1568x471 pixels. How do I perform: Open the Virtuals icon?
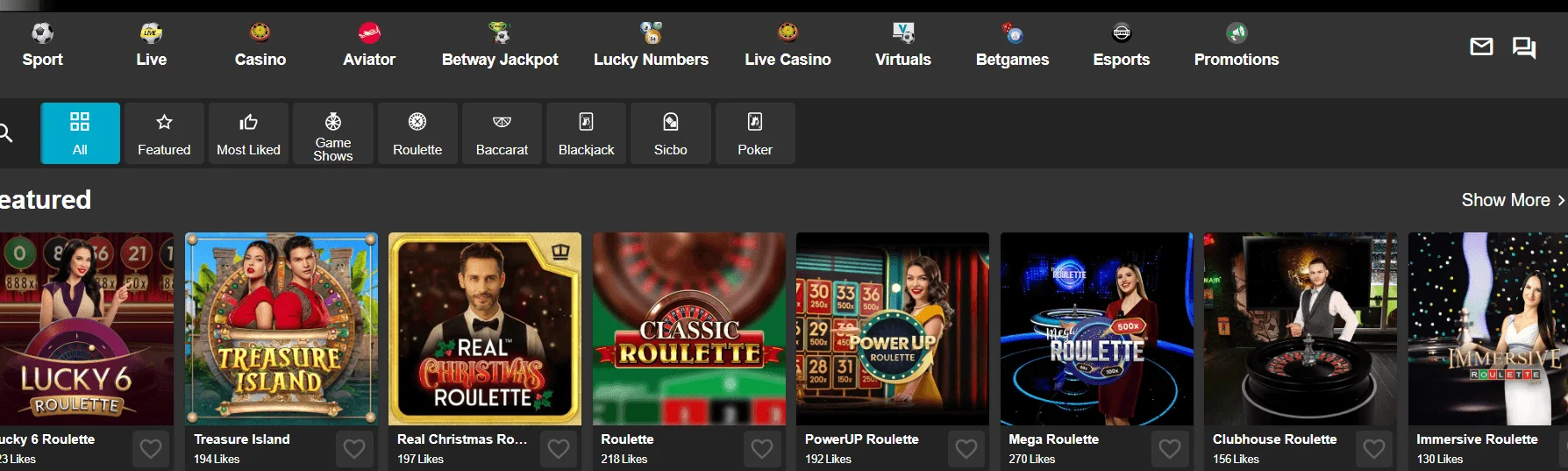[903, 33]
